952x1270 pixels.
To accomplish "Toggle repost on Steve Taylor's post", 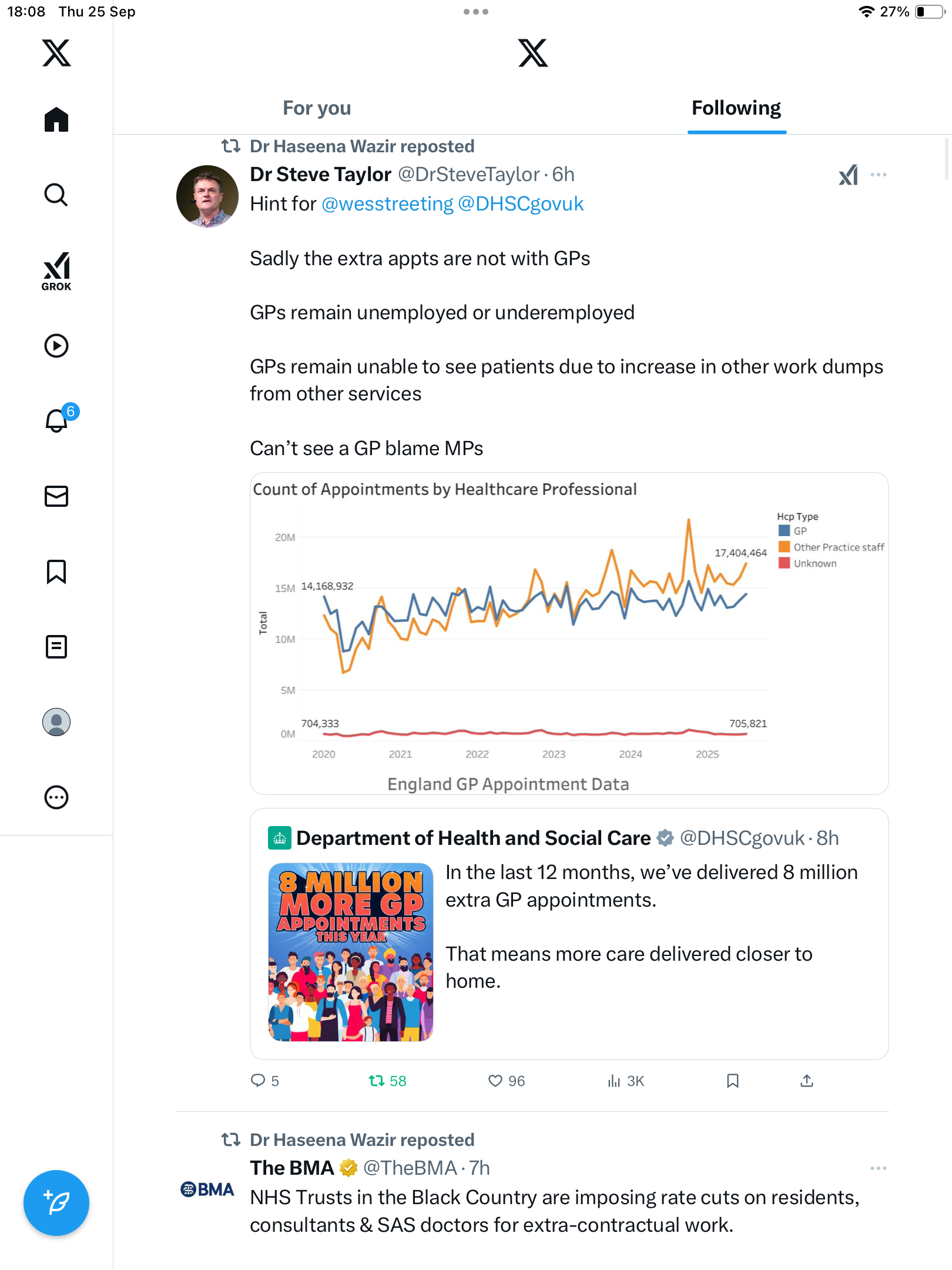I will (x=376, y=1081).
